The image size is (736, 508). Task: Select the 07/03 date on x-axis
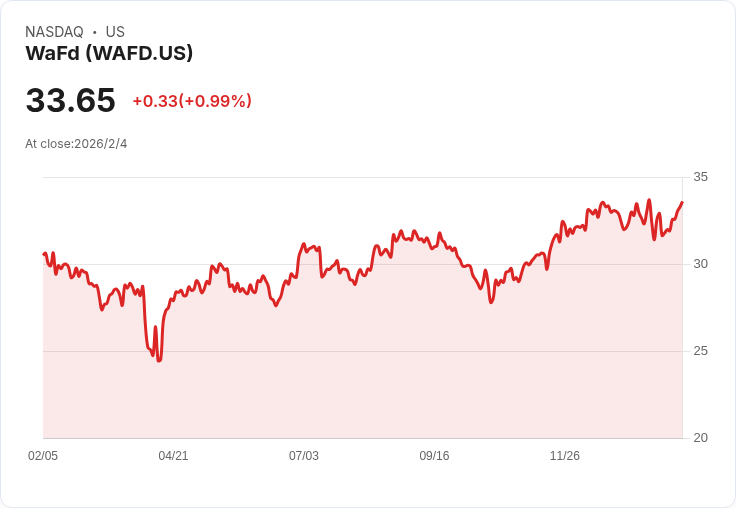click(304, 456)
